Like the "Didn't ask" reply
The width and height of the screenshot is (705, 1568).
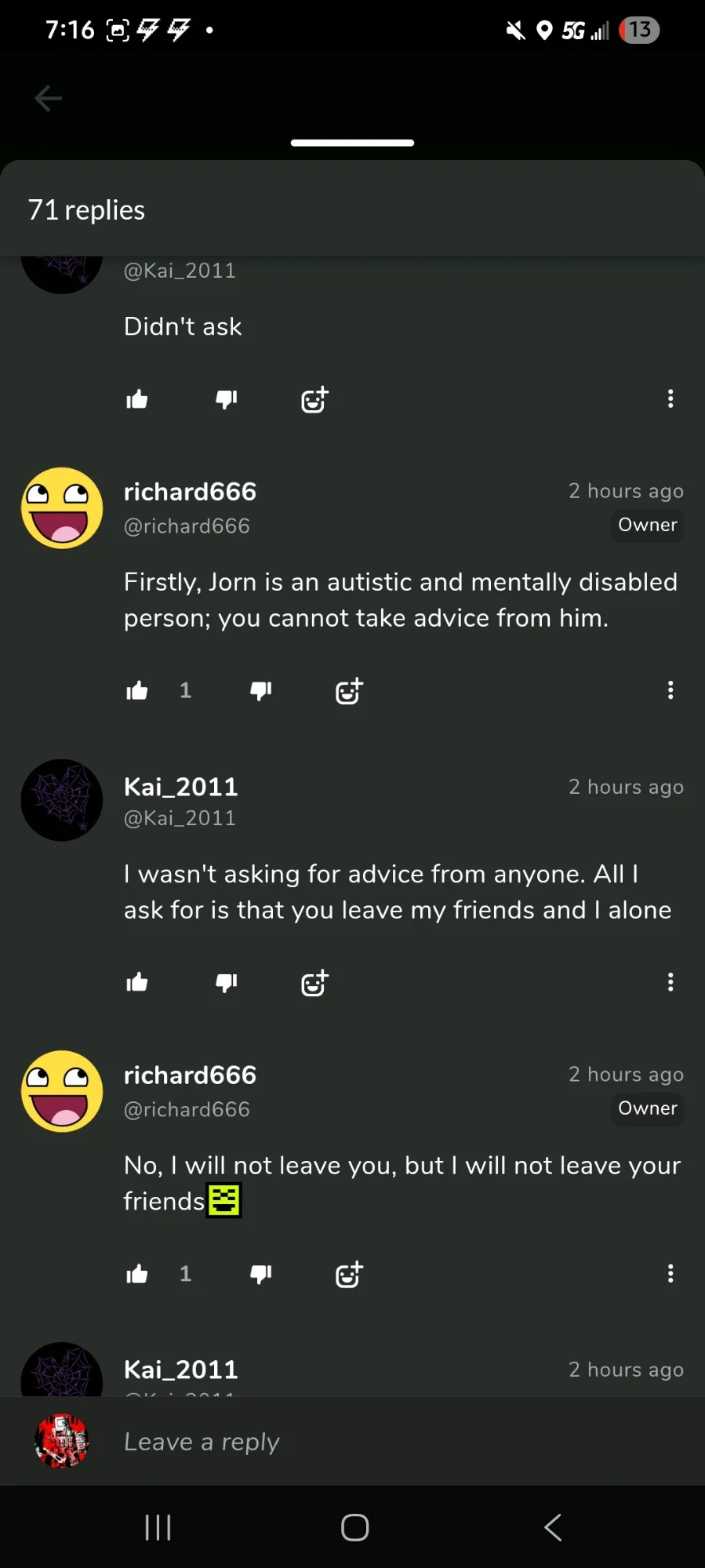tap(137, 399)
